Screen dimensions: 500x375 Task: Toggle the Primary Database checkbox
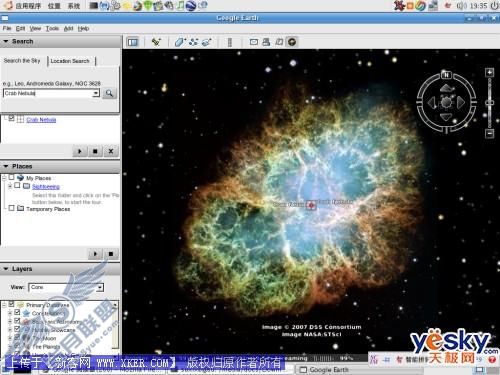12,304
